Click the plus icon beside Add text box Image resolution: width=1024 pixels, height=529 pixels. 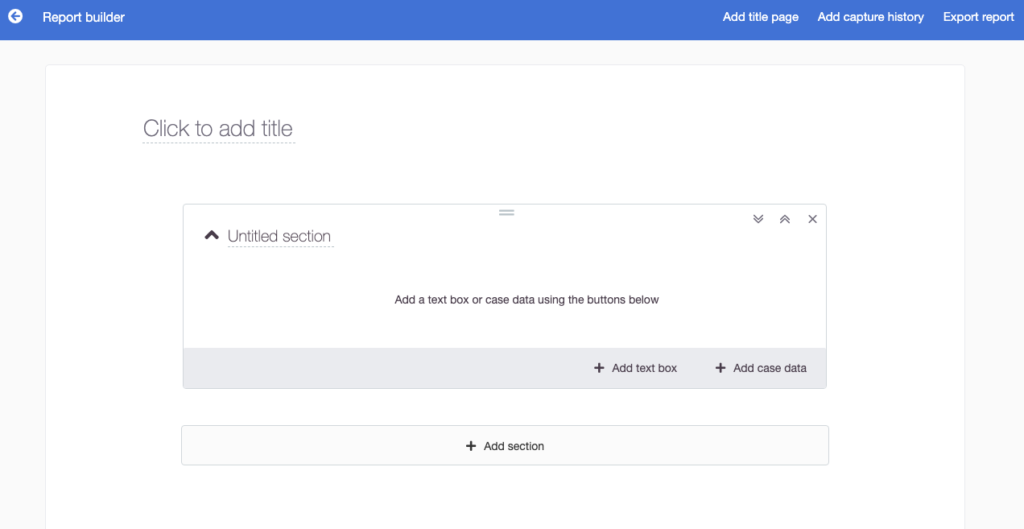[x=599, y=368]
